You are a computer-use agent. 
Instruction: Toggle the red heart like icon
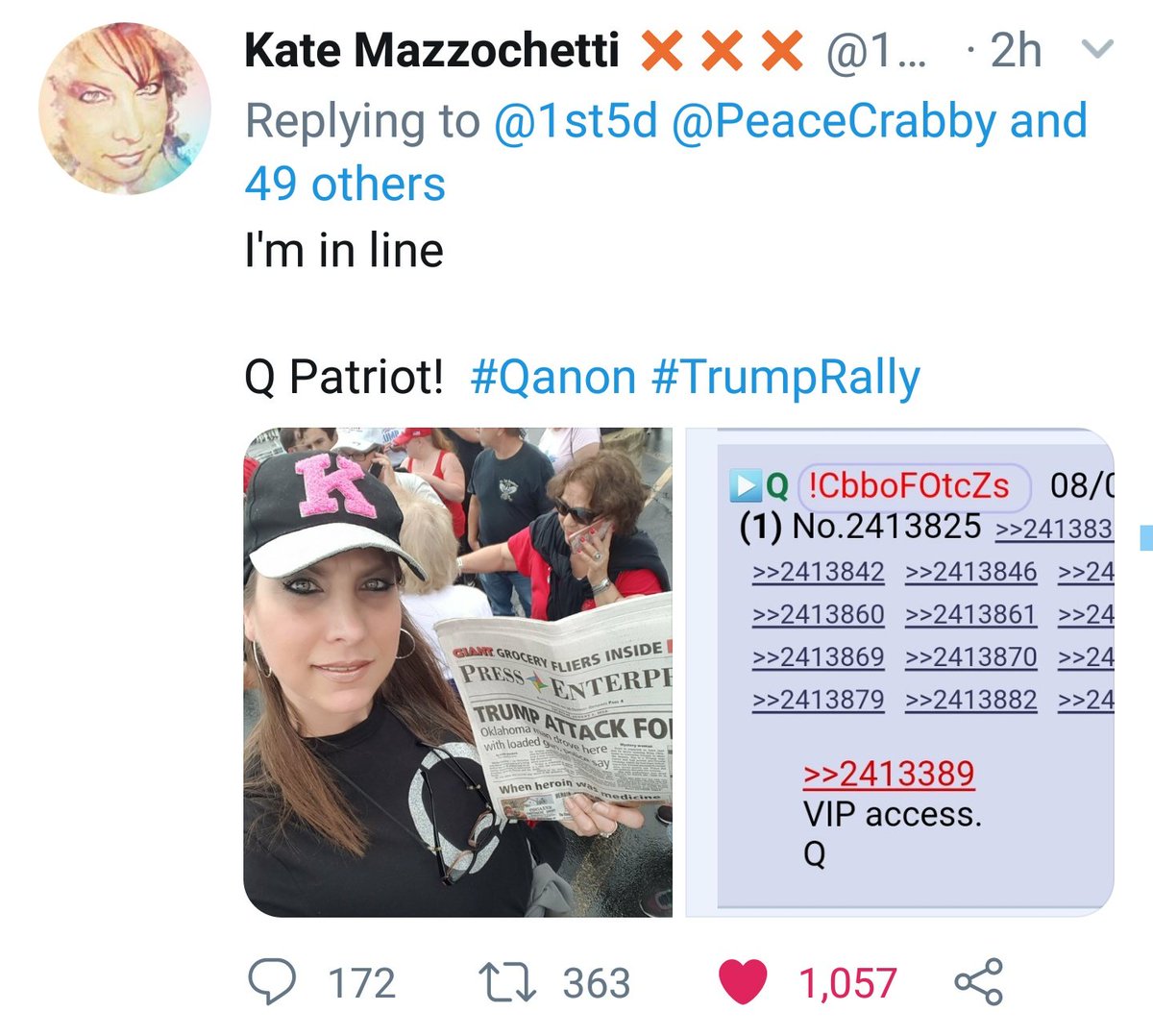pyautogui.click(x=743, y=982)
